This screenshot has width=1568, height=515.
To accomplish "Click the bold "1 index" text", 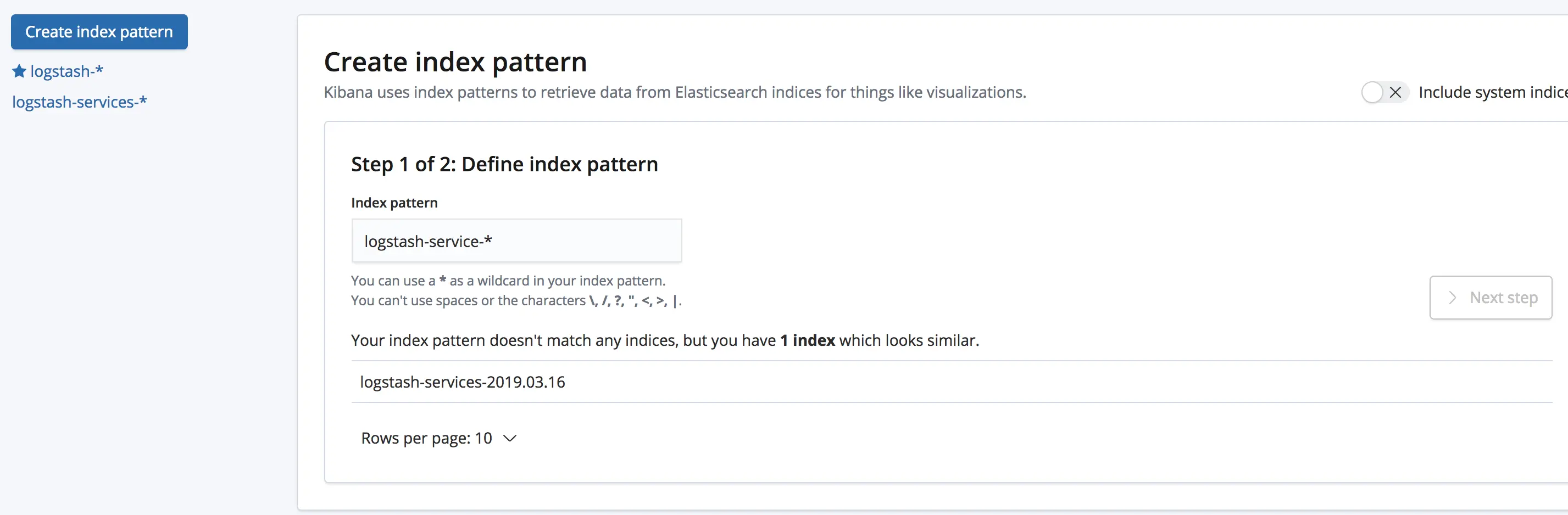I will pos(807,340).
